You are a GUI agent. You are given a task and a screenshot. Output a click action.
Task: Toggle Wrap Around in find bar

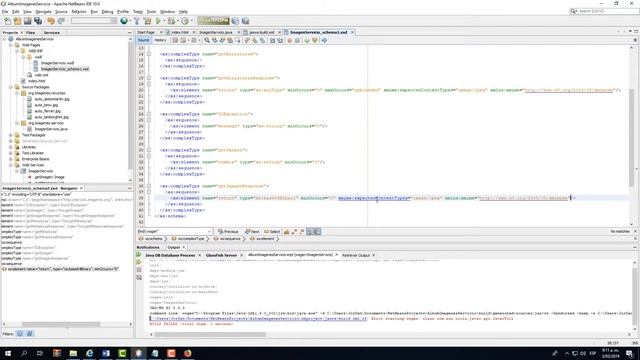pos(317,231)
